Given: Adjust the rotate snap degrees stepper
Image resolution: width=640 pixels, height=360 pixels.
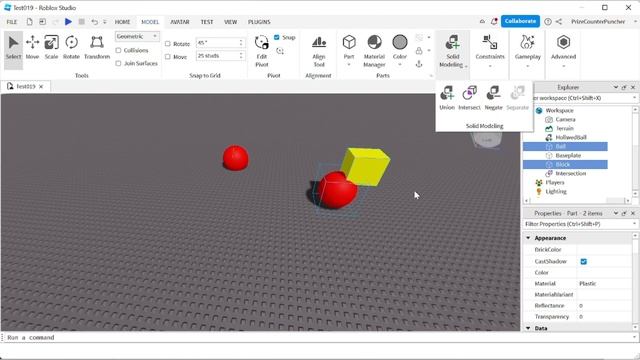Looking at the screenshot, I should pyautogui.click(x=241, y=42).
